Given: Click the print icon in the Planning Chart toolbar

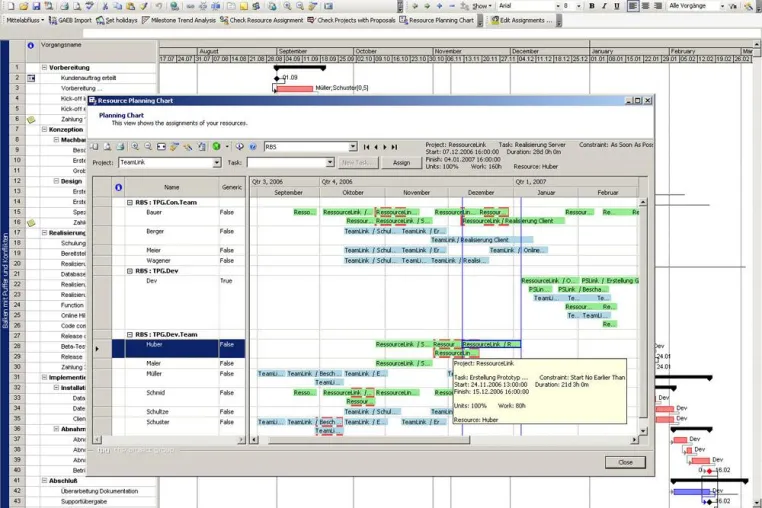Looking at the screenshot, I should [x=121, y=146].
